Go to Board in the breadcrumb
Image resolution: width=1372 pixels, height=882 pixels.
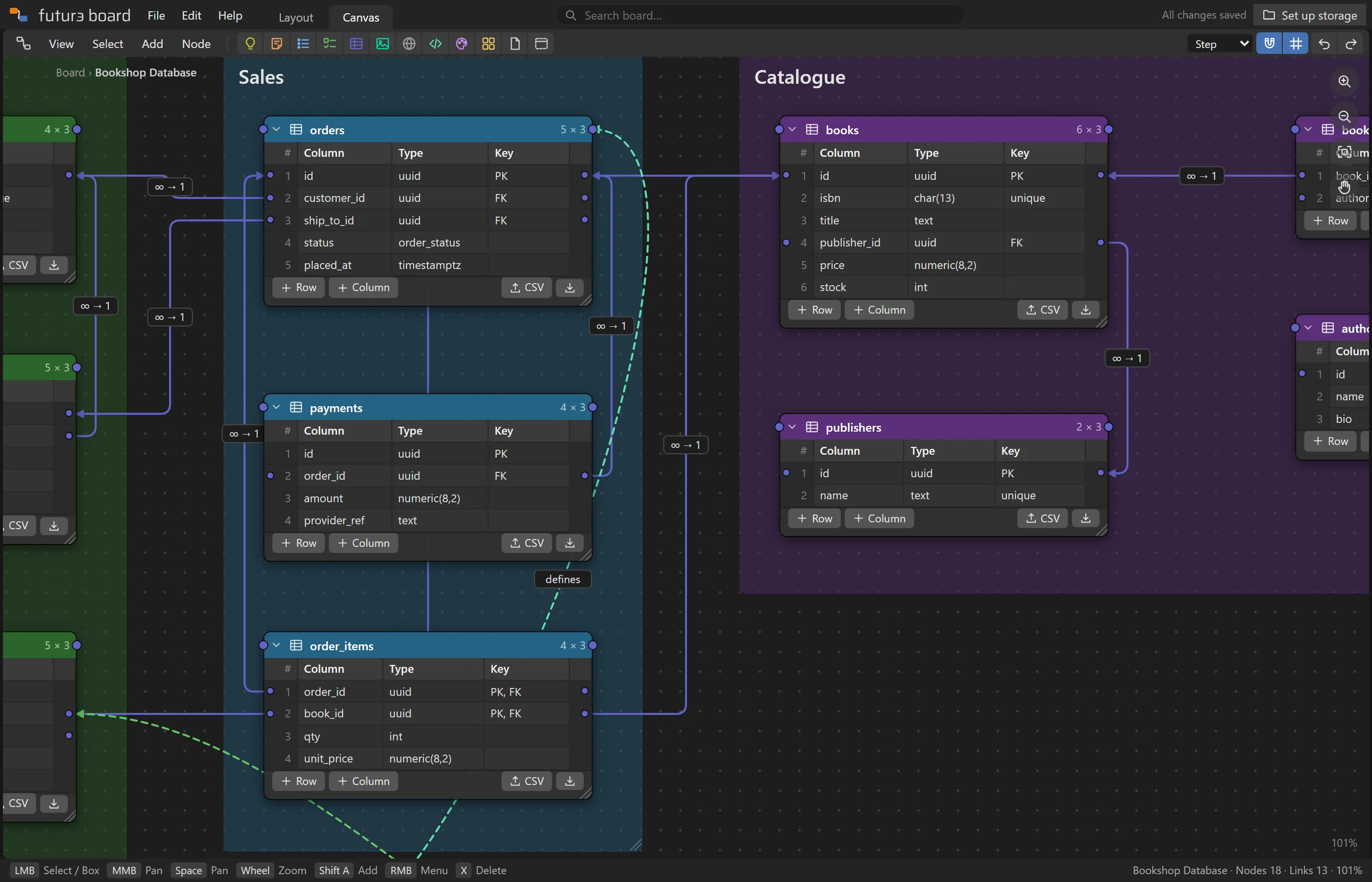(71, 73)
